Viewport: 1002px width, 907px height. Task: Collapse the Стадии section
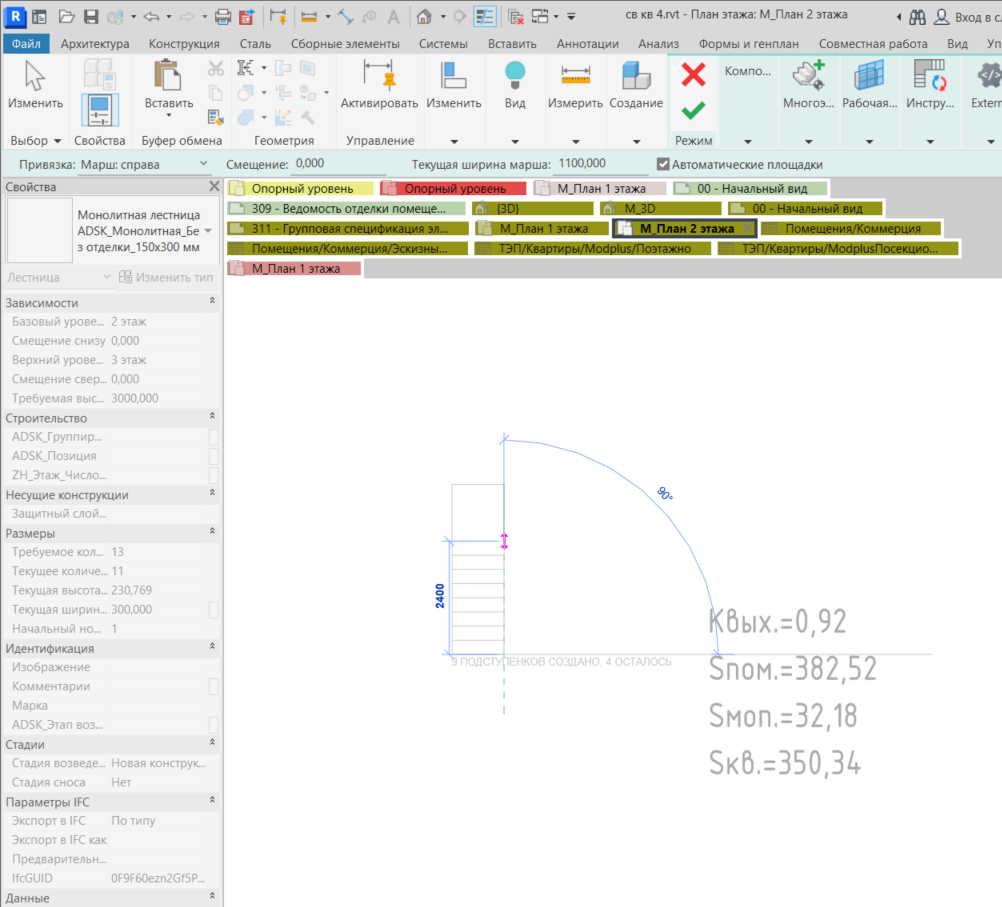(x=212, y=742)
